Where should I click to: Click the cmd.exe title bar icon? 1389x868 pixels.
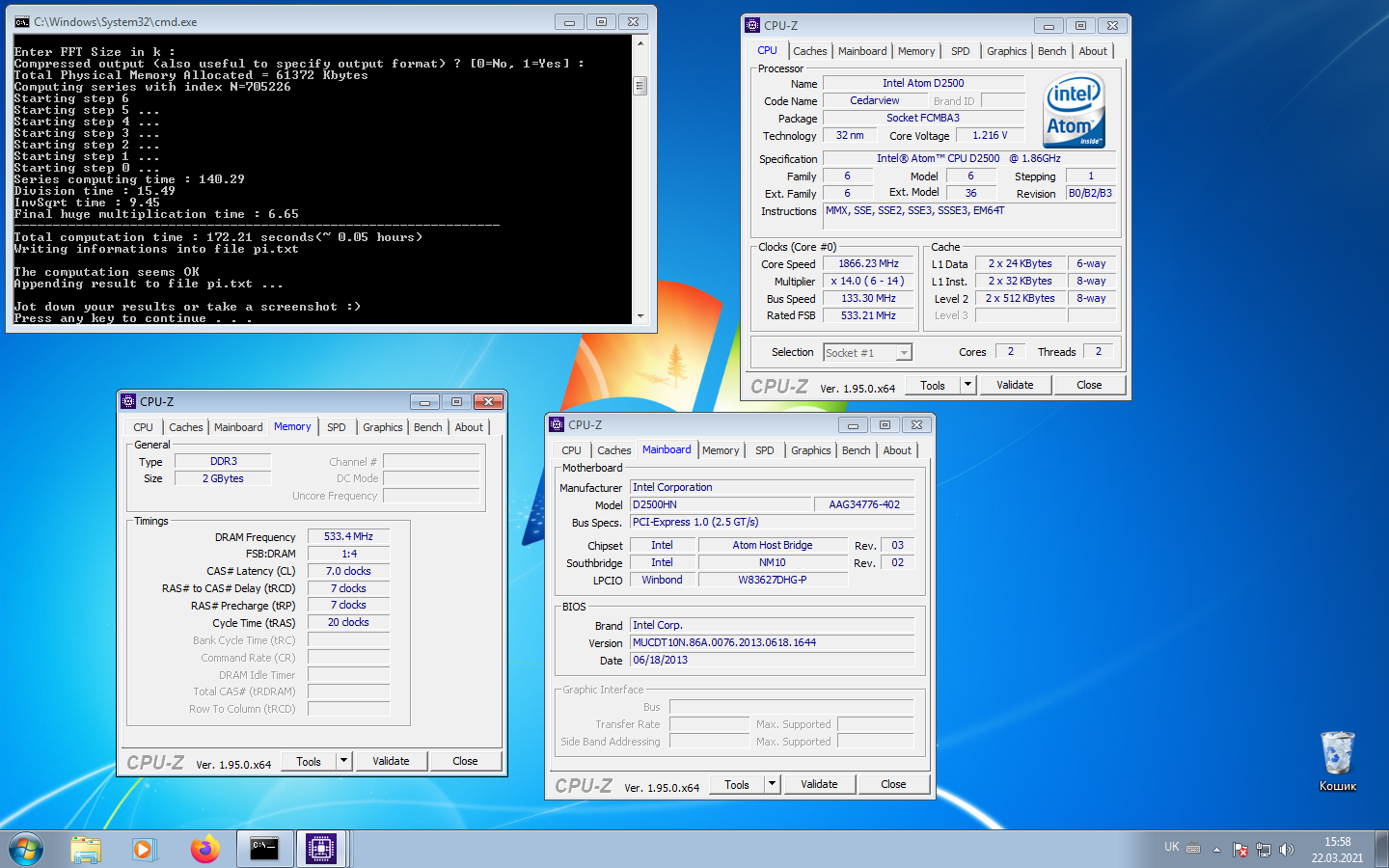pos(21,21)
